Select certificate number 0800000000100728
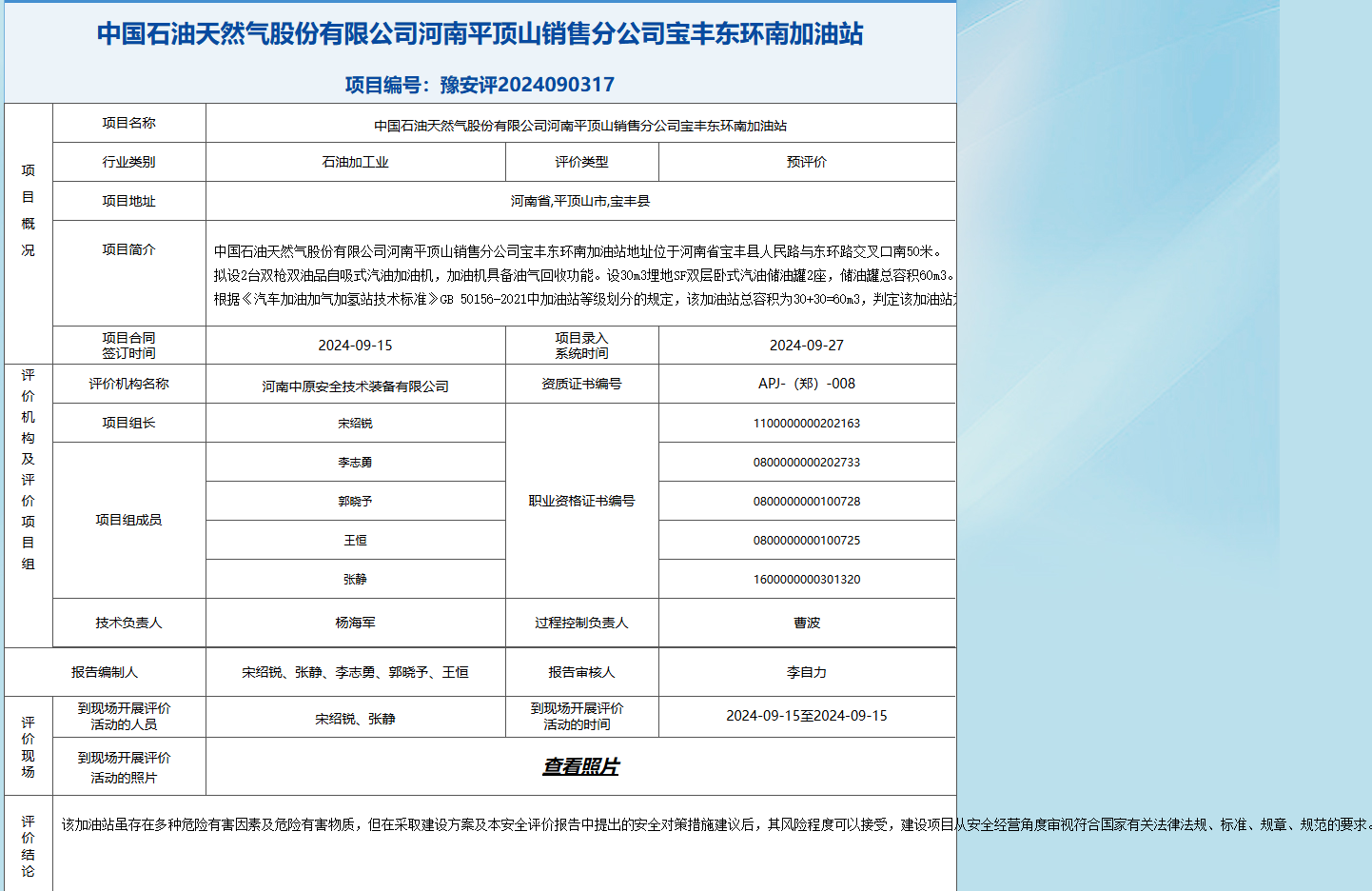Viewport: 1372px width, 891px height. coord(807,501)
